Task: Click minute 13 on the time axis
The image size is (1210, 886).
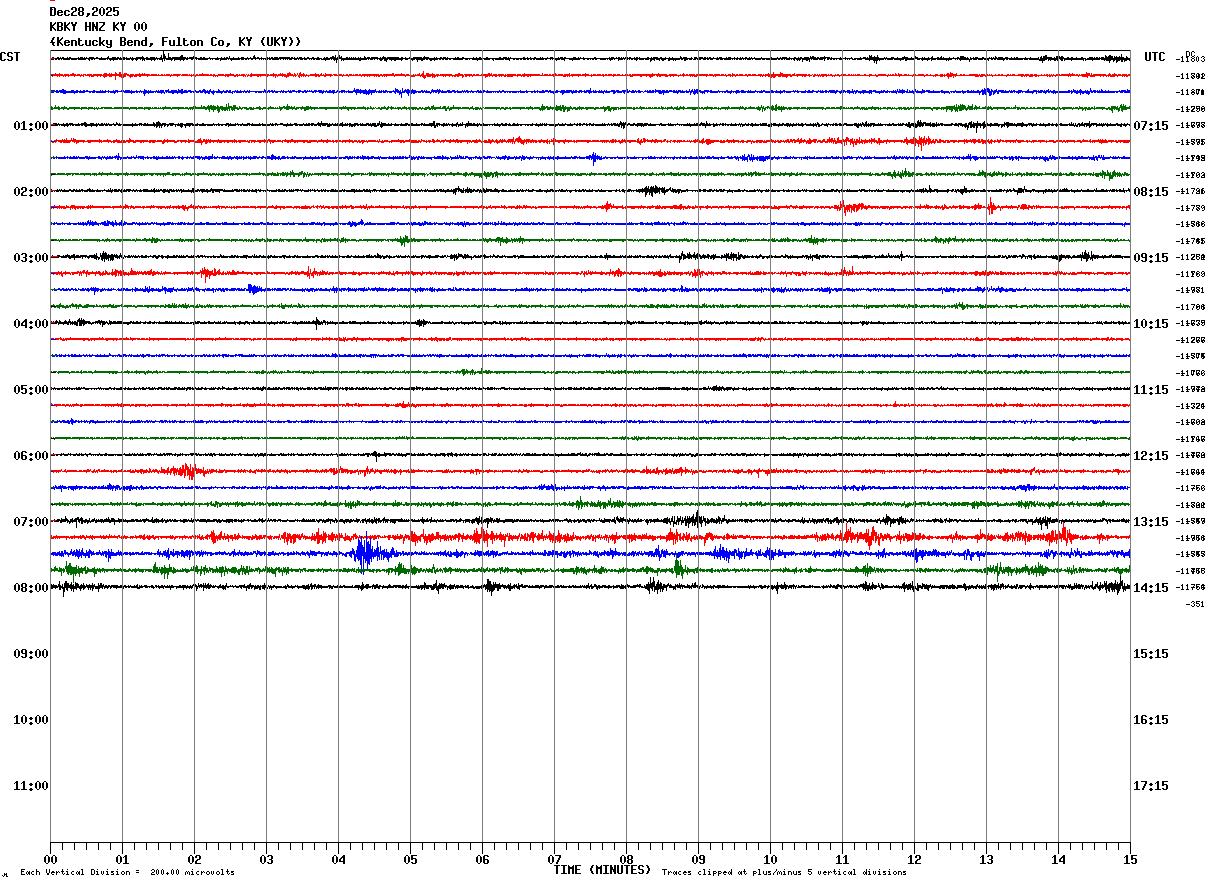Action: pos(986,859)
